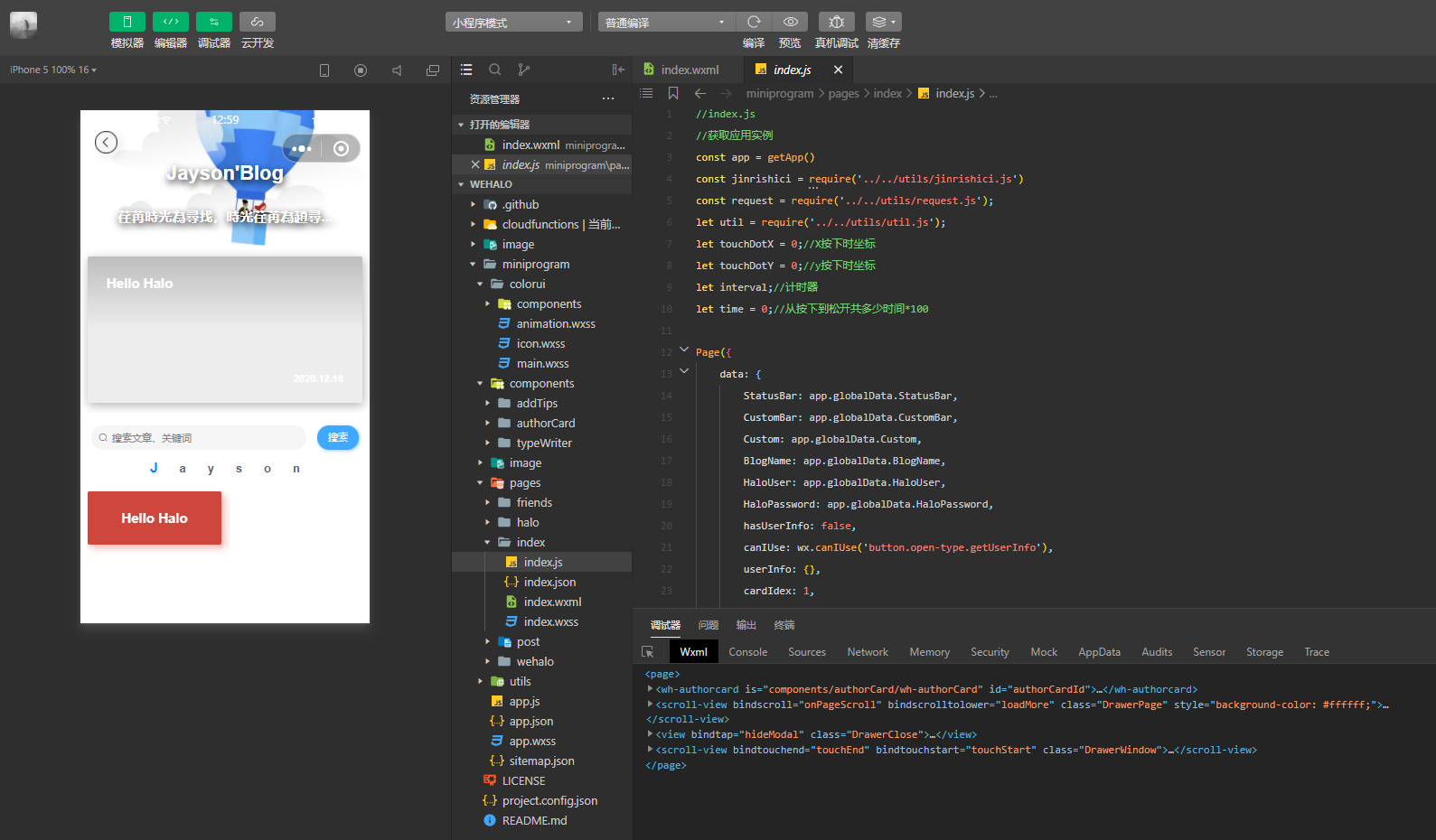Open source control branch icon

524,70
